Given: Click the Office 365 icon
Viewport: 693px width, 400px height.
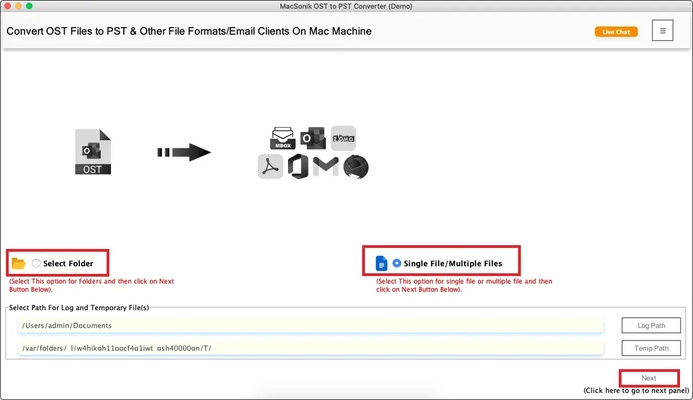Looking at the screenshot, I should tap(298, 167).
